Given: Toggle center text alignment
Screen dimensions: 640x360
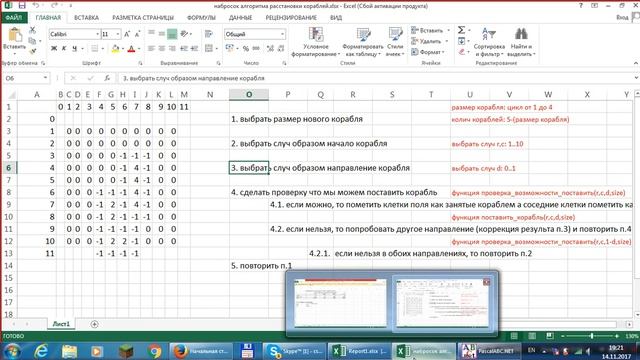Looking at the screenshot, I should coord(162,49).
